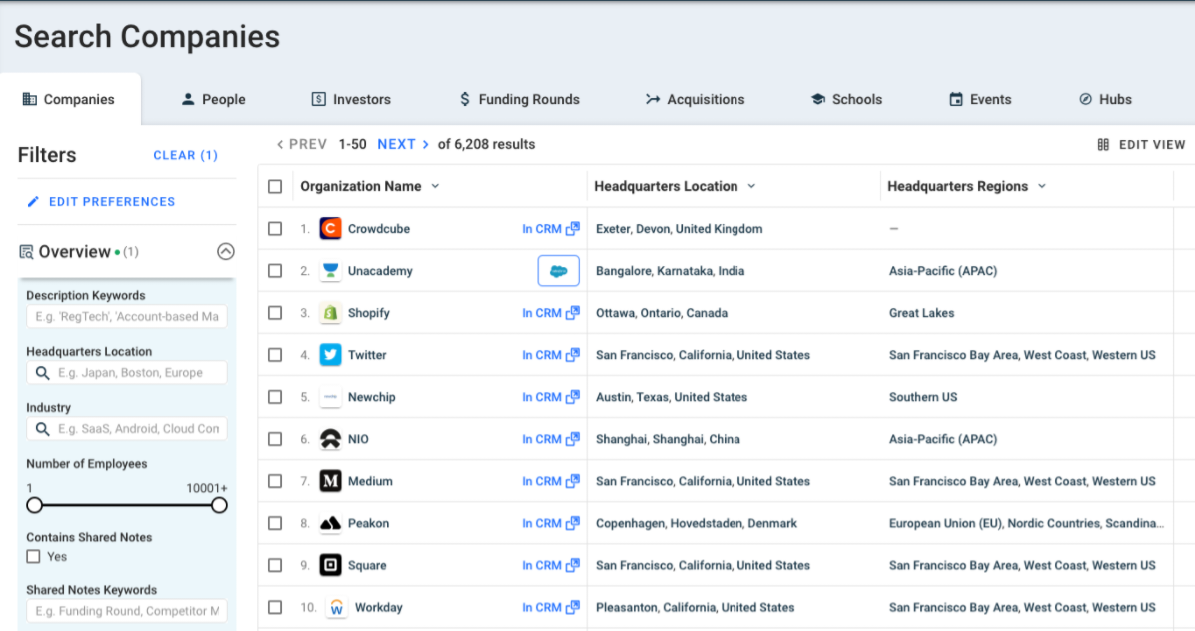Click PREV results page button
The width and height of the screenshot is (1195, 631).
click(302, 144)
